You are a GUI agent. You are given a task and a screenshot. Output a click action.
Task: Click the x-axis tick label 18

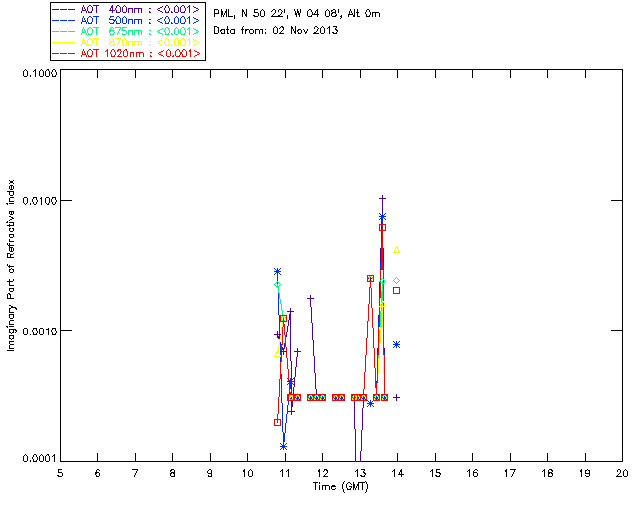point(547,473)
